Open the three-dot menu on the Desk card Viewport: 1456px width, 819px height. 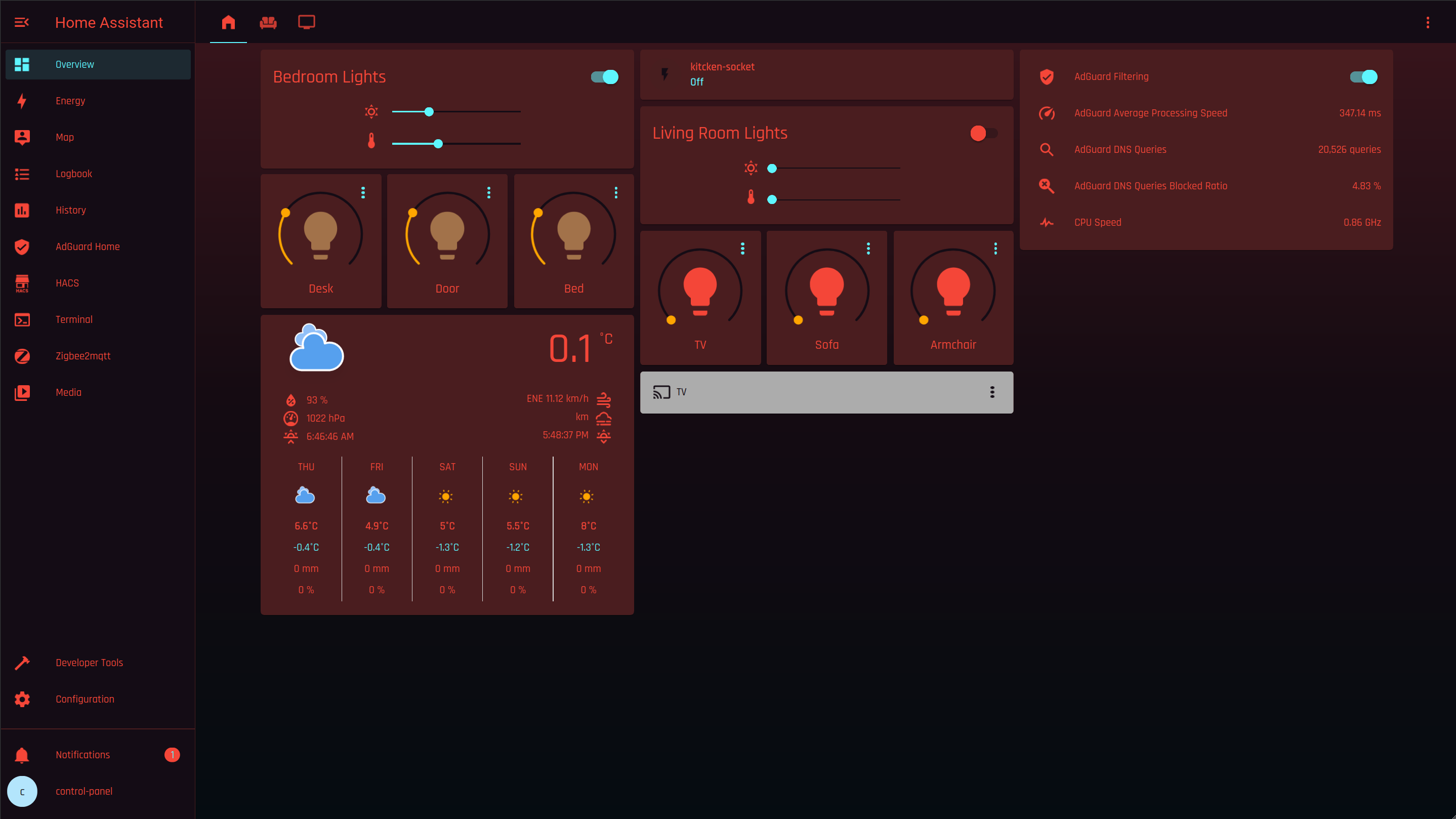point(362,193)
